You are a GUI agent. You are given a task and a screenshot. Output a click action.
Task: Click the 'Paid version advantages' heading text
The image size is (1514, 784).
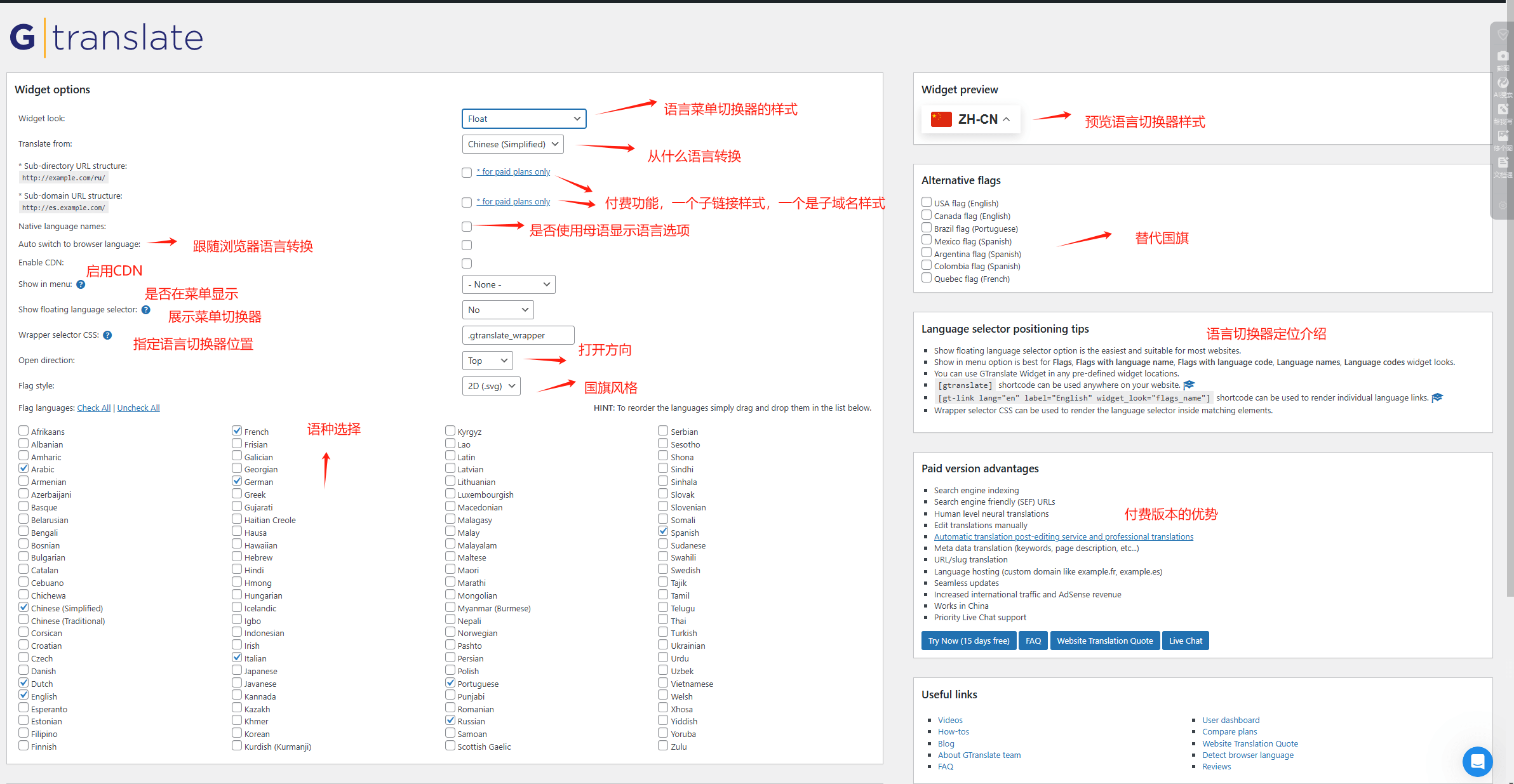coord(980,468)
